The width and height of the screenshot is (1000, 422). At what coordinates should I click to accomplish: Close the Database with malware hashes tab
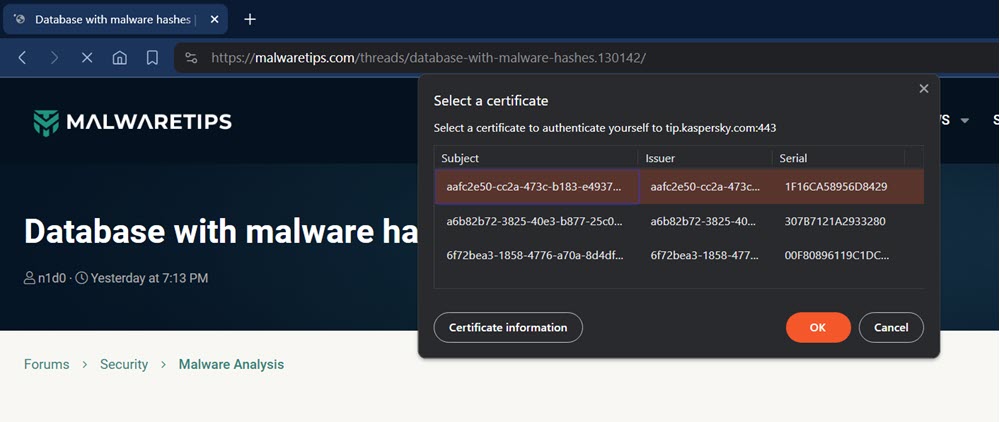[214, 20]
